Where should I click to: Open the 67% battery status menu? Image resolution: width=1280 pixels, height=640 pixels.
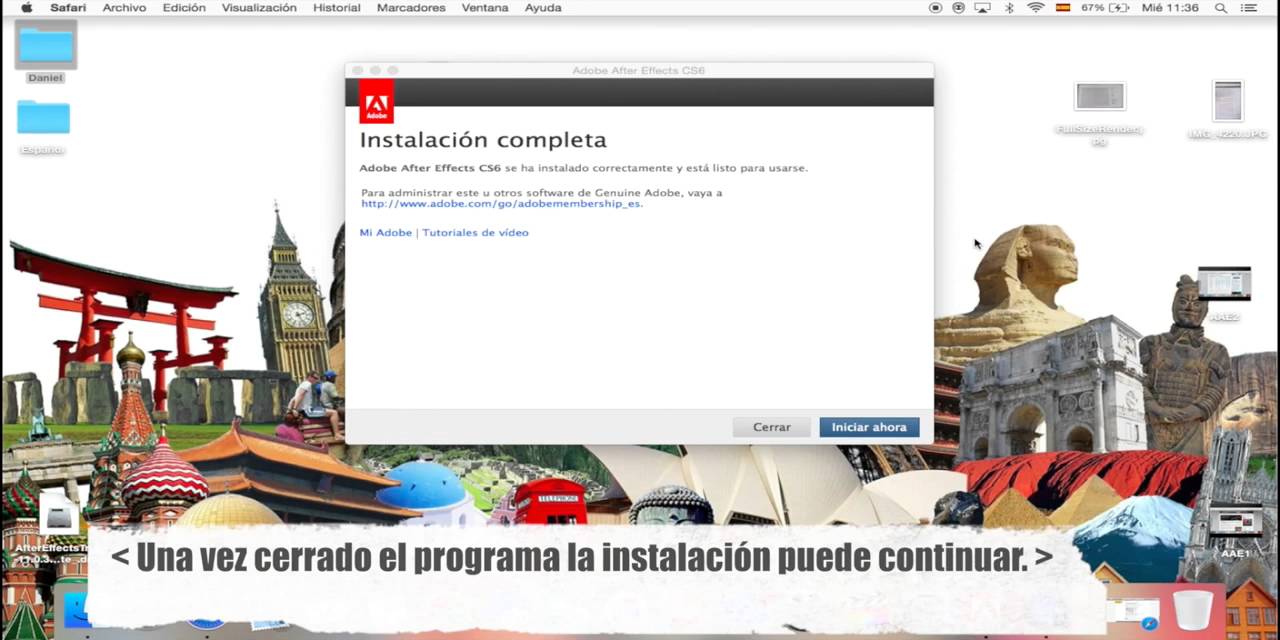pyautogui.click(x=1105, y=7)
